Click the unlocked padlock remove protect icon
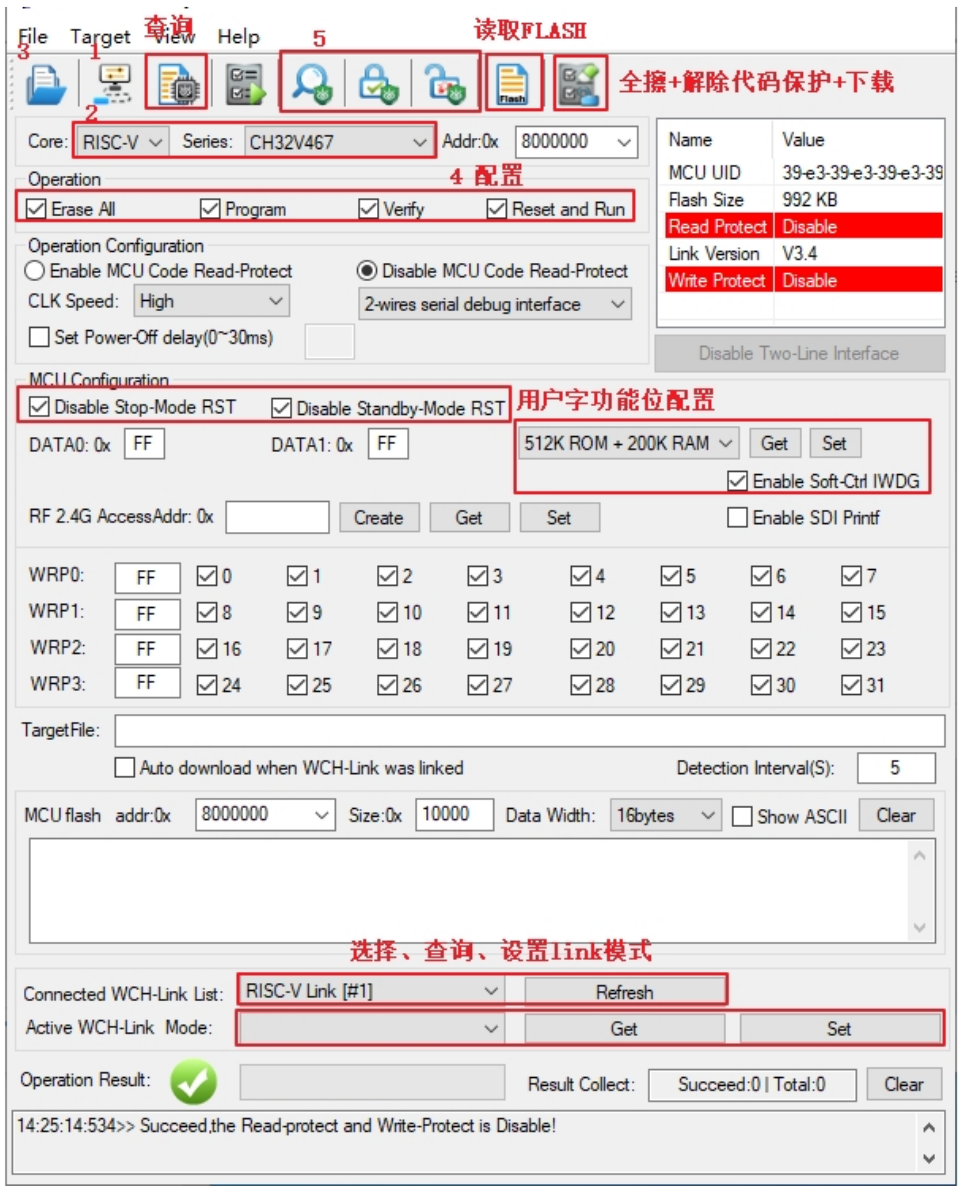964x1195 pixels. coord(444,84)
